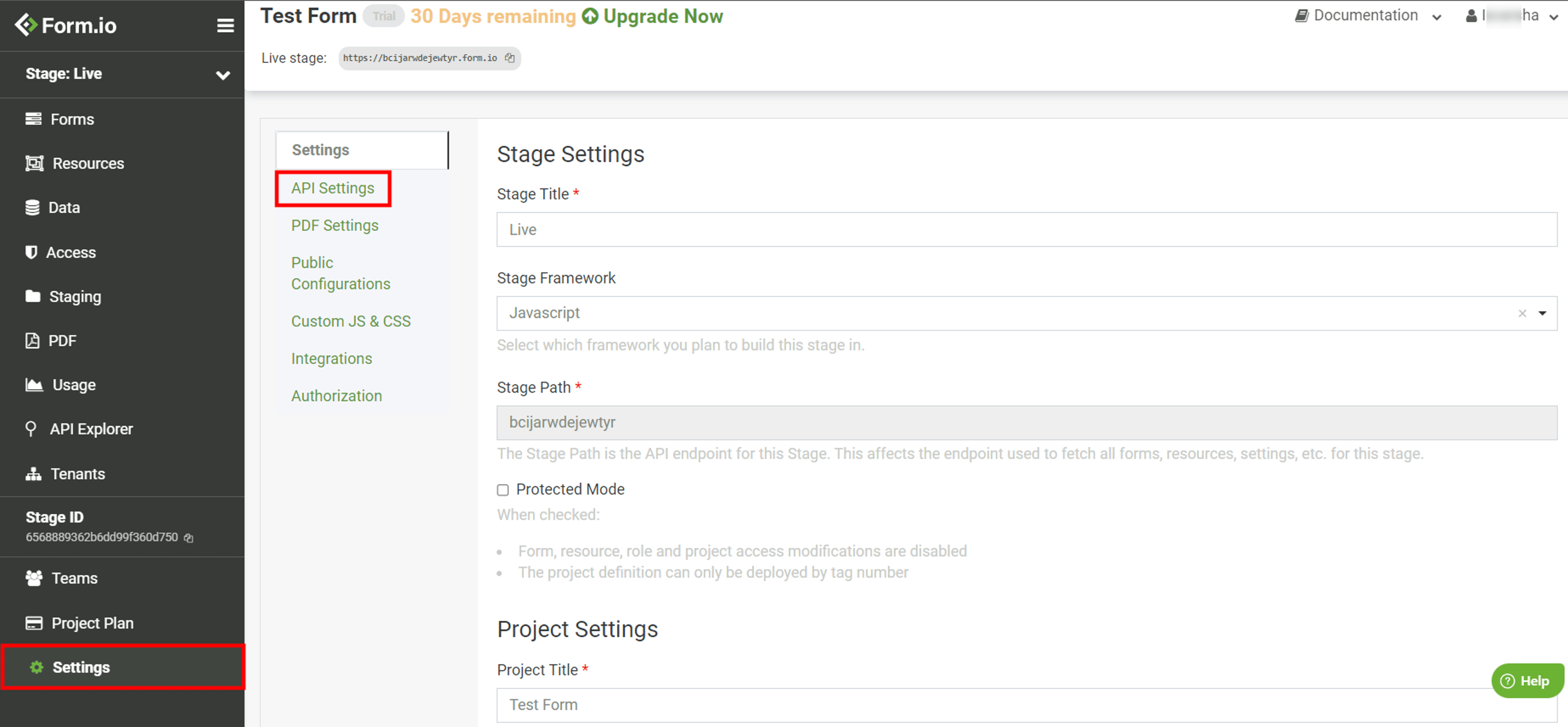Expand the Stage: Live dropdown

[223, 75]
